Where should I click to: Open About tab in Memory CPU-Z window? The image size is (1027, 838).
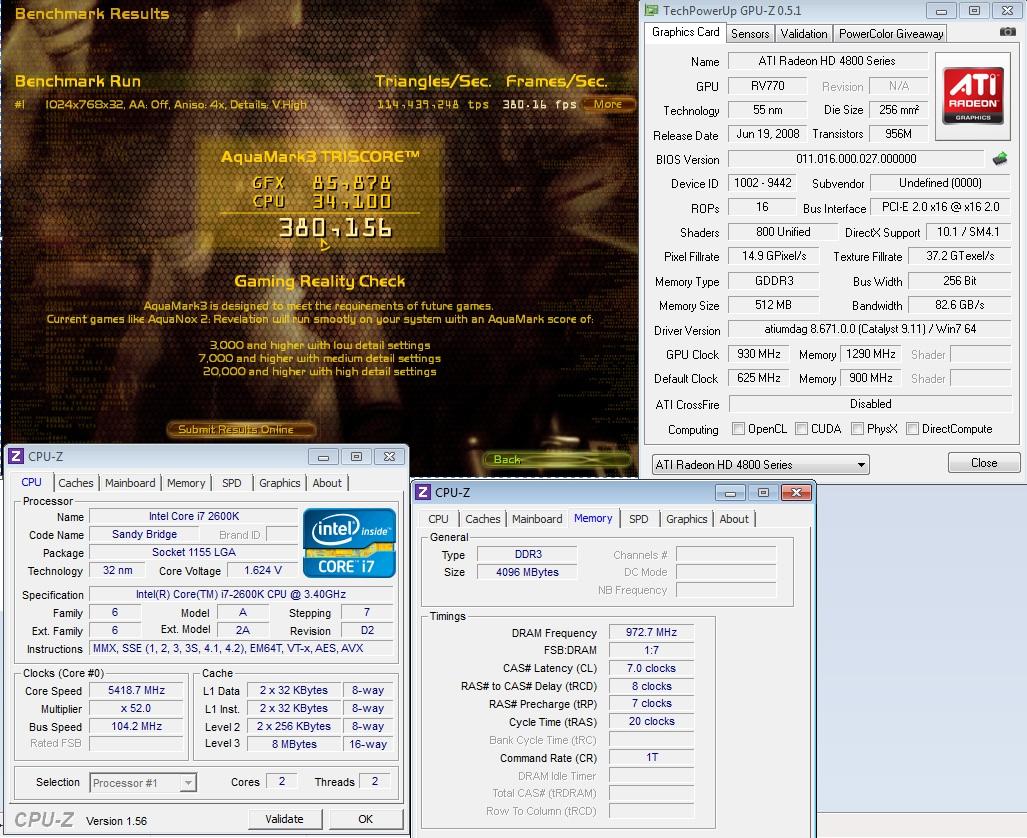point(734,519)
